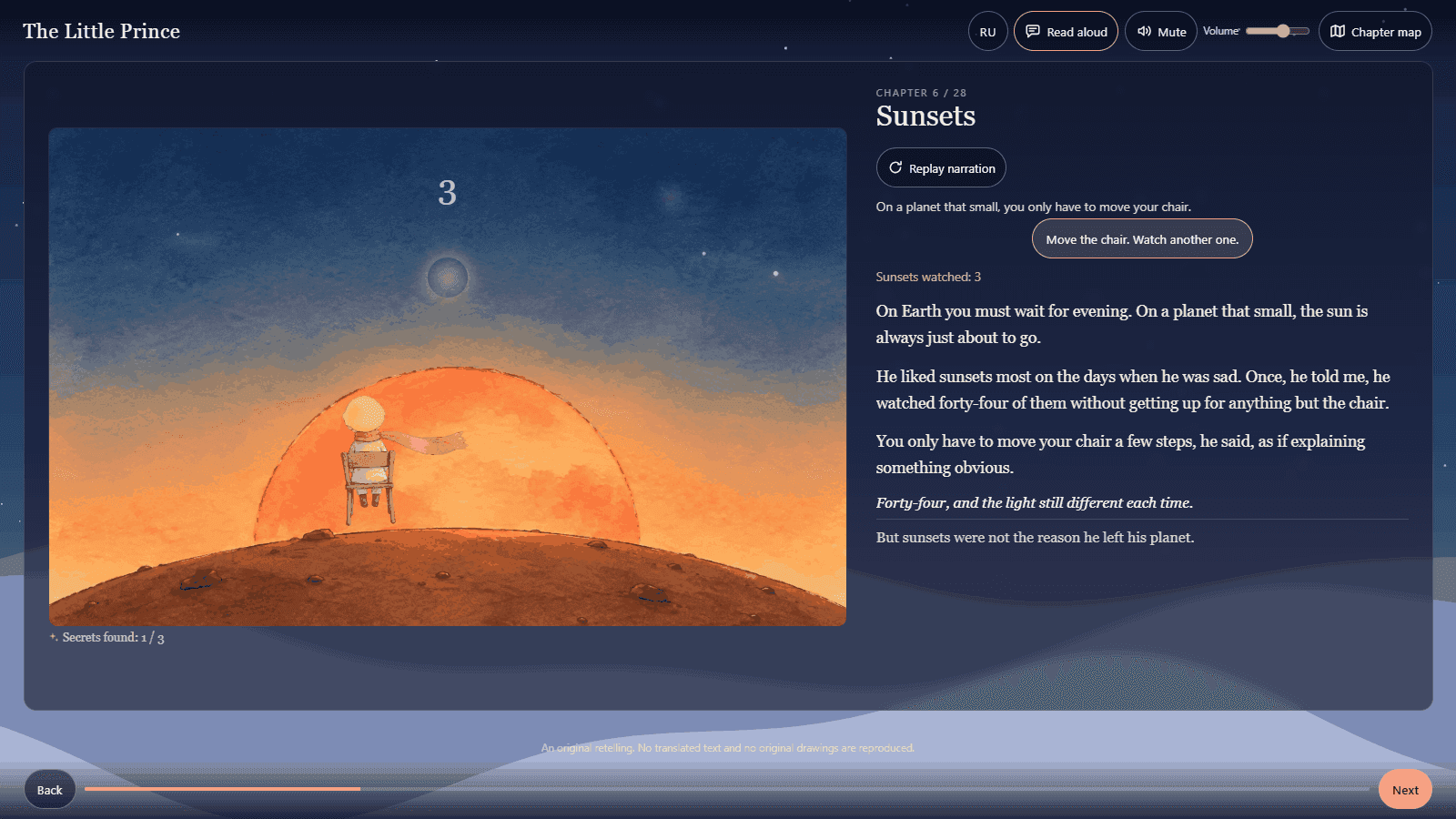Viewport: 1456px width, 819px height.
Task: Click paragraph starting 'He liked sunsets most'
Action: (1133, 389)
